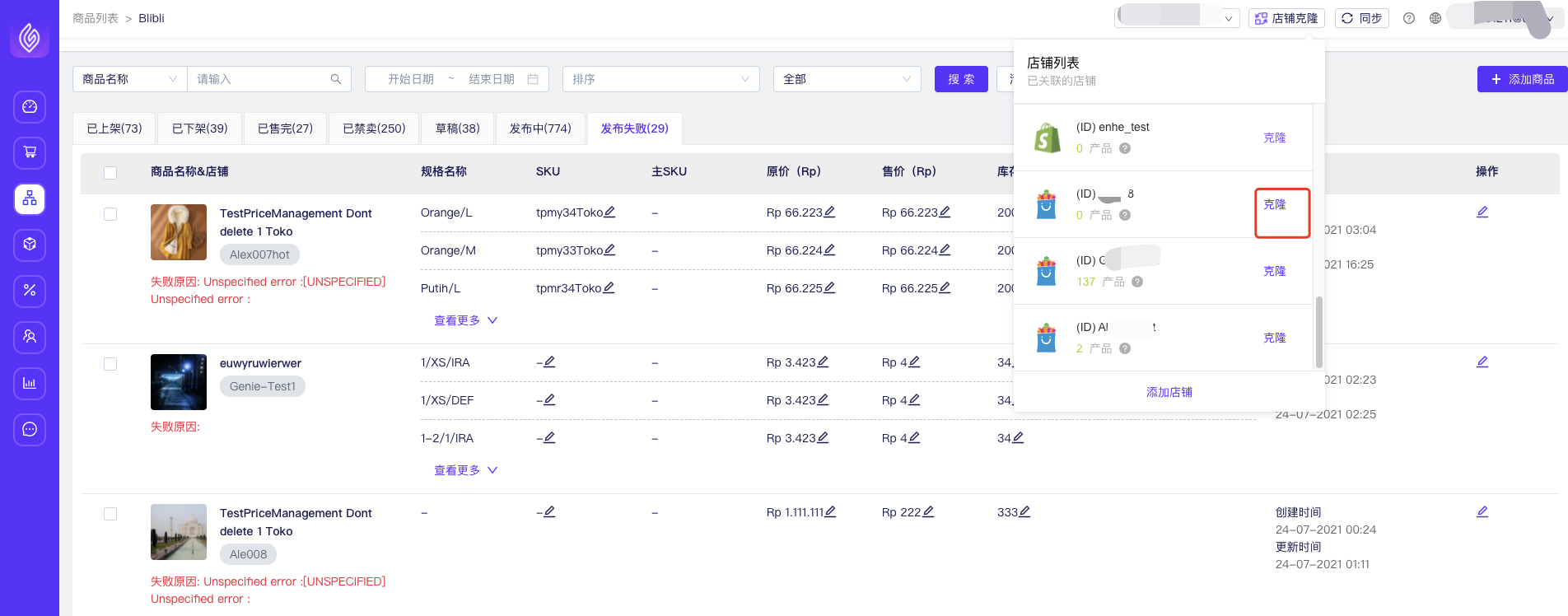Check the box for euwyruwierwer product
1568x616 pixels.
110,364
